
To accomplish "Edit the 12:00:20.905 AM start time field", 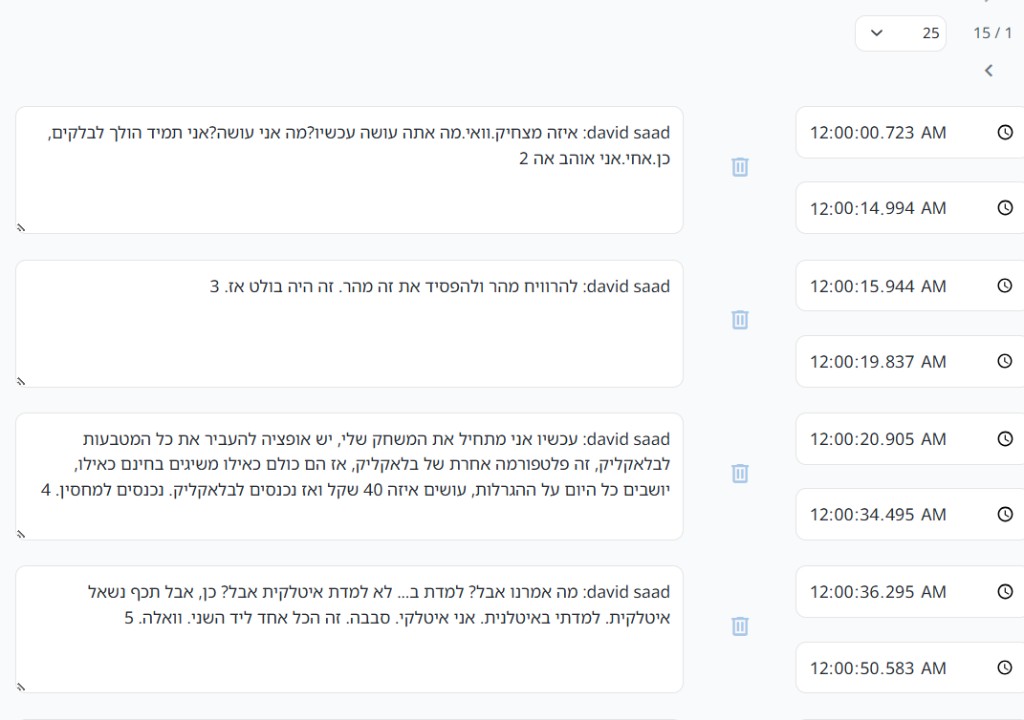I will (x=910, y=439).
